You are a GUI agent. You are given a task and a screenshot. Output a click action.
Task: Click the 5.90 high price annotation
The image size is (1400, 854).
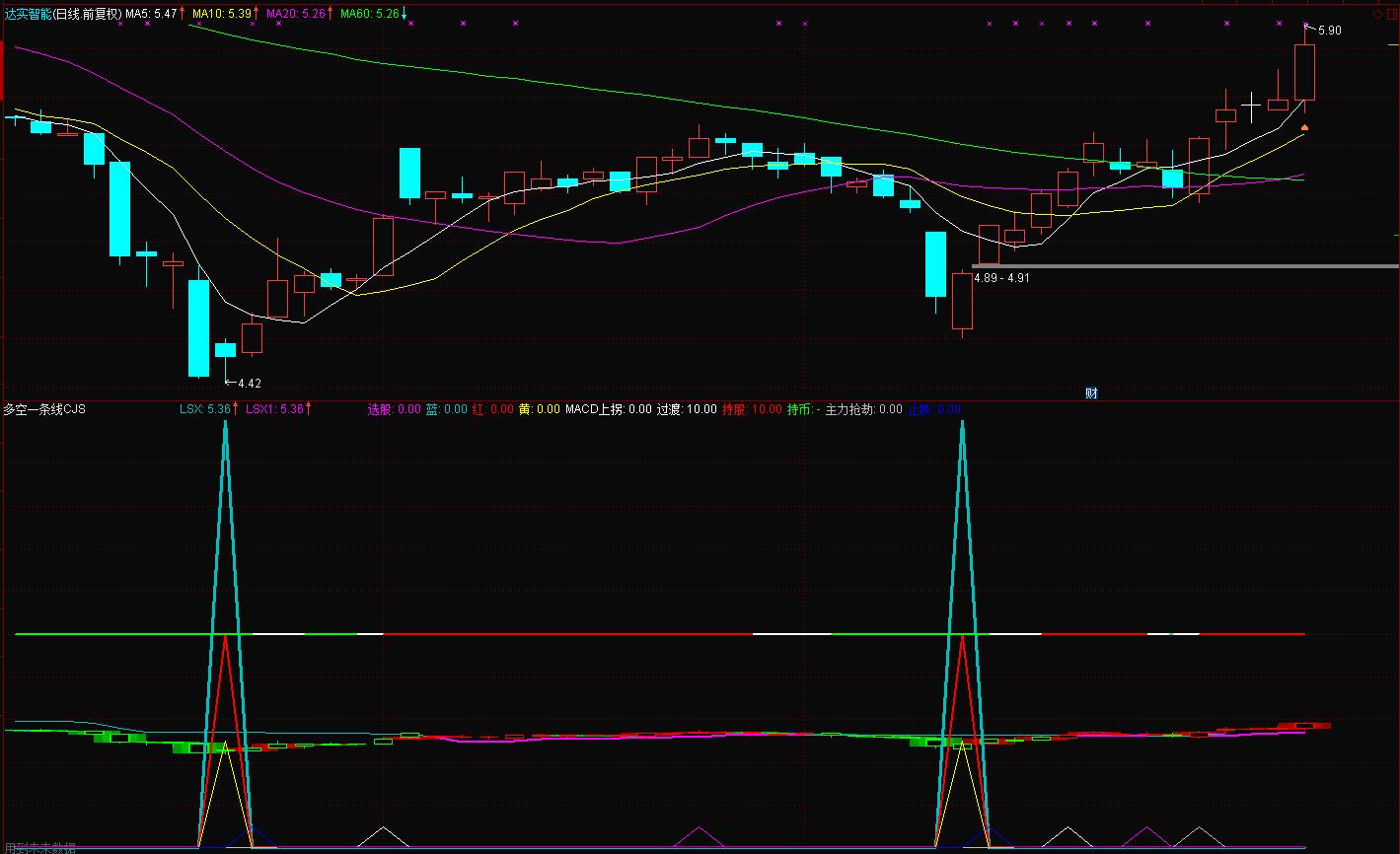click(x=1329, y=31)
